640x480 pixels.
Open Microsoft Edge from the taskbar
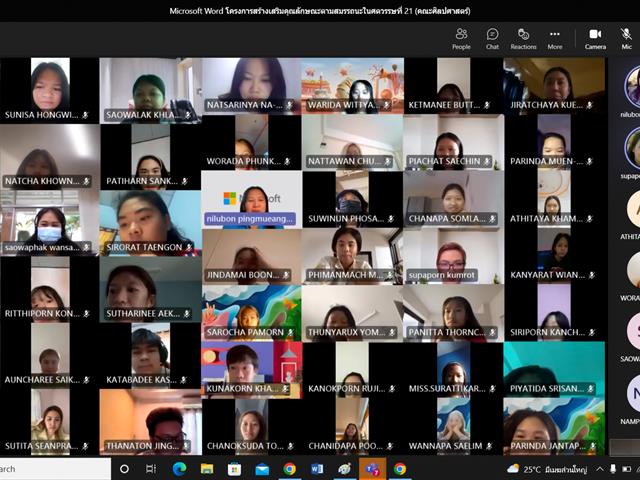pyautogui.click(x=179, y=469)
